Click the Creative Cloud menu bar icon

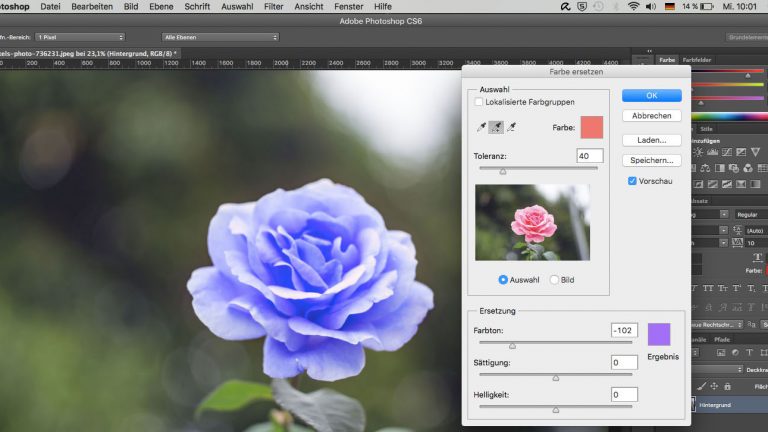pos(564,7)
